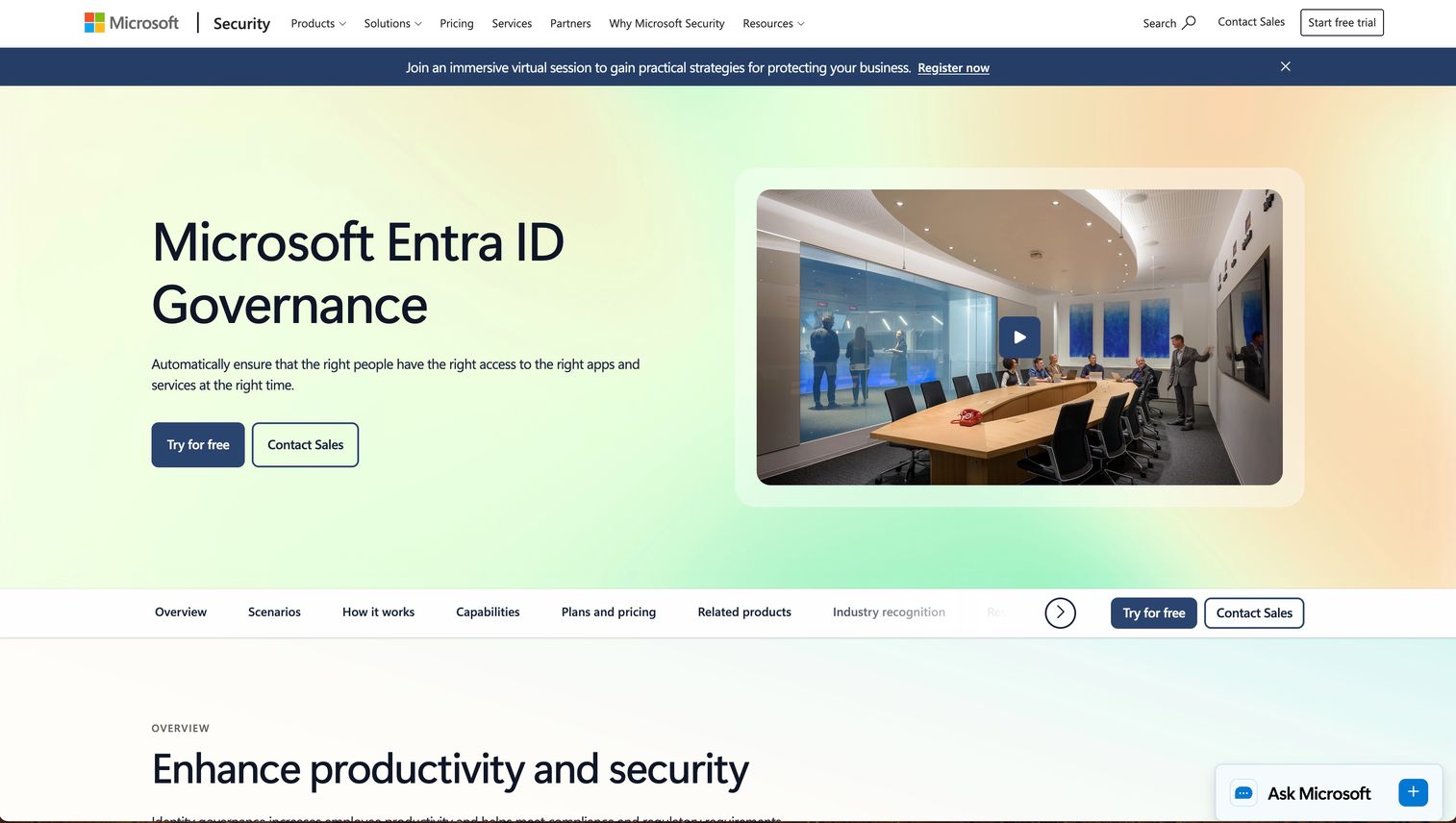This screenshot has width=1456, height=823.
Task: Expand the Solutions dropdown menu
Action: 392,23
